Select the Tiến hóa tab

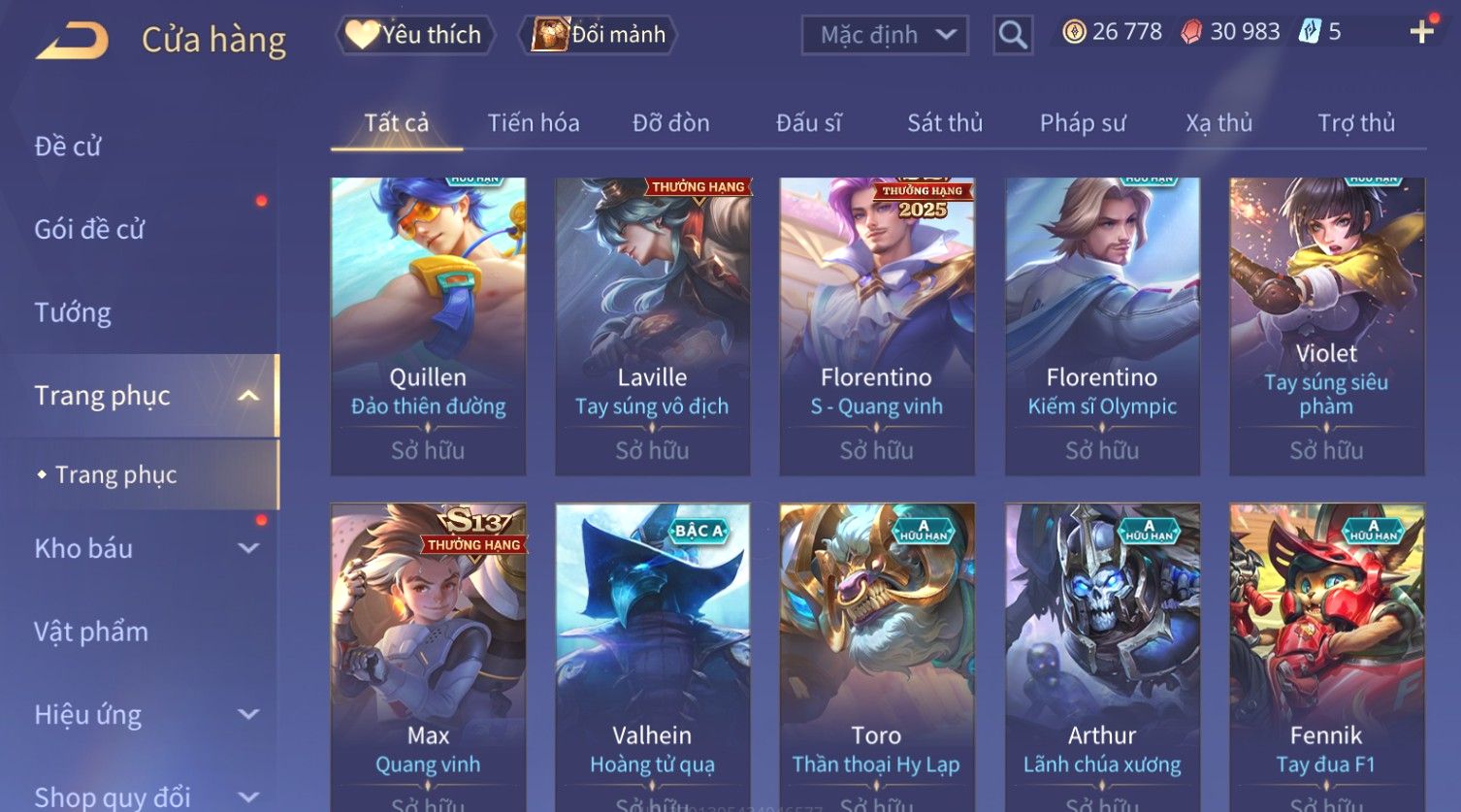click(x=534, y=123)
